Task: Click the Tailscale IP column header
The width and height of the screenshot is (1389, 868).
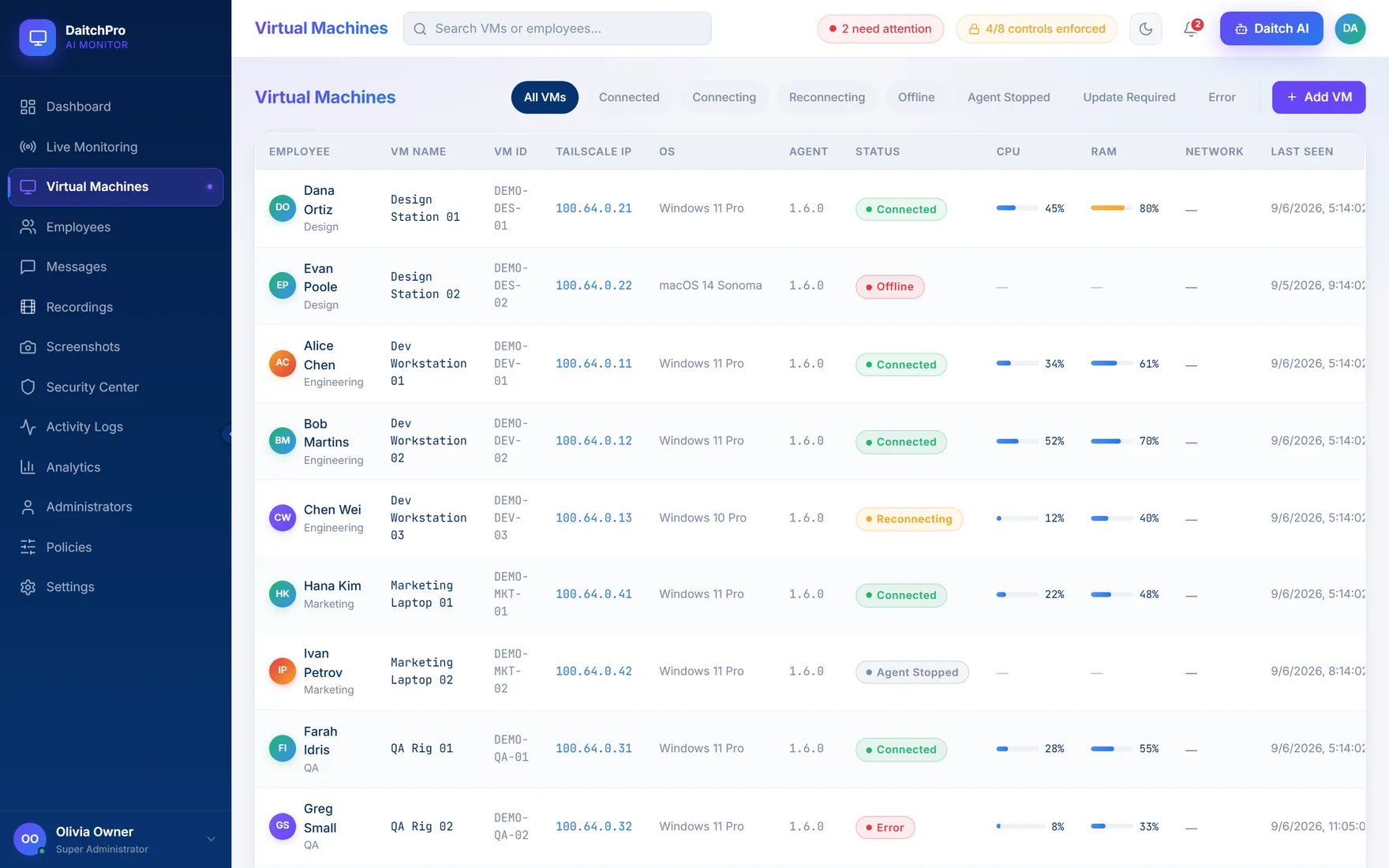Action: tap(593, 152)
